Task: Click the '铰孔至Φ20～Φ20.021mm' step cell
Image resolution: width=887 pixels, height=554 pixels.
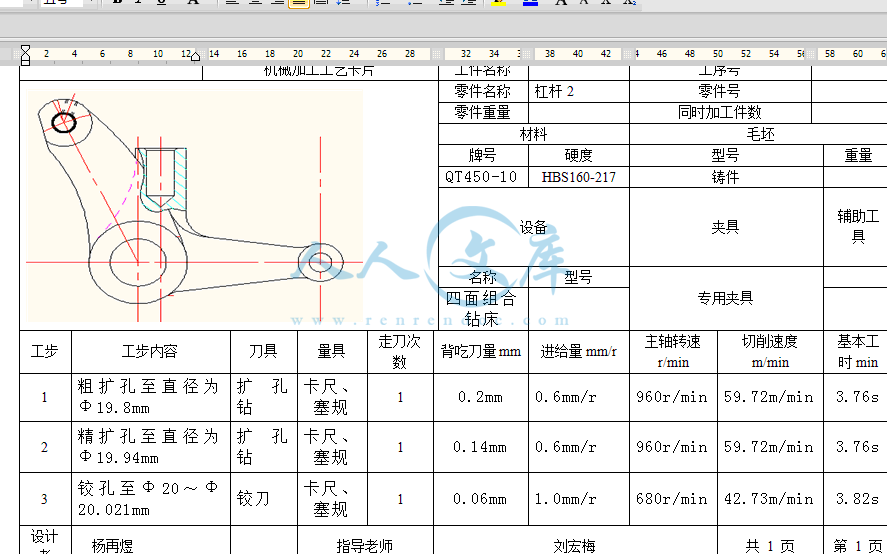Action: tap(150, 499)
